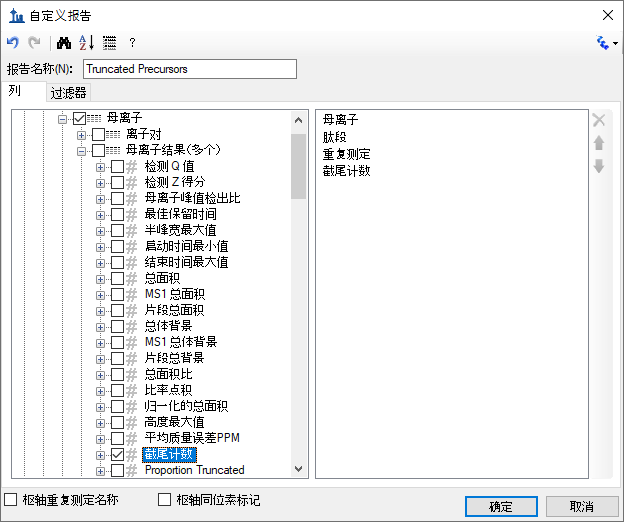
Task: Expand the 最佳保留时间 node
Action: point(100,215)
